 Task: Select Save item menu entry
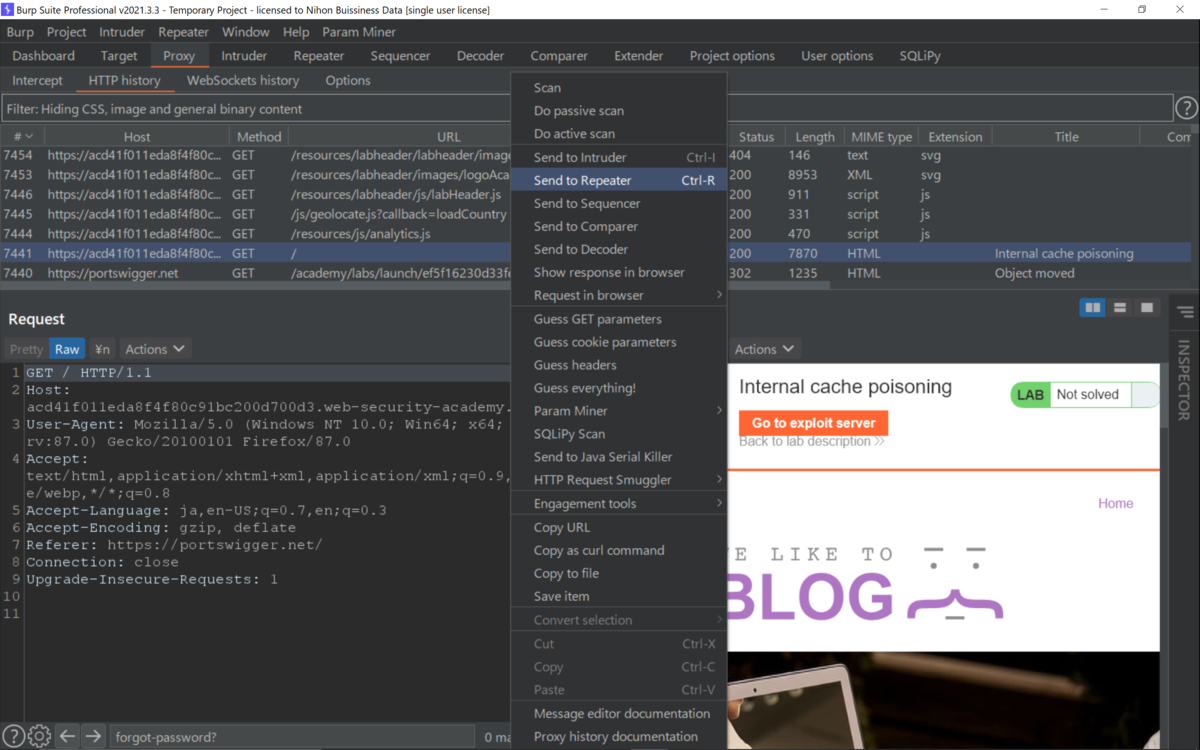tap(619, 596)
